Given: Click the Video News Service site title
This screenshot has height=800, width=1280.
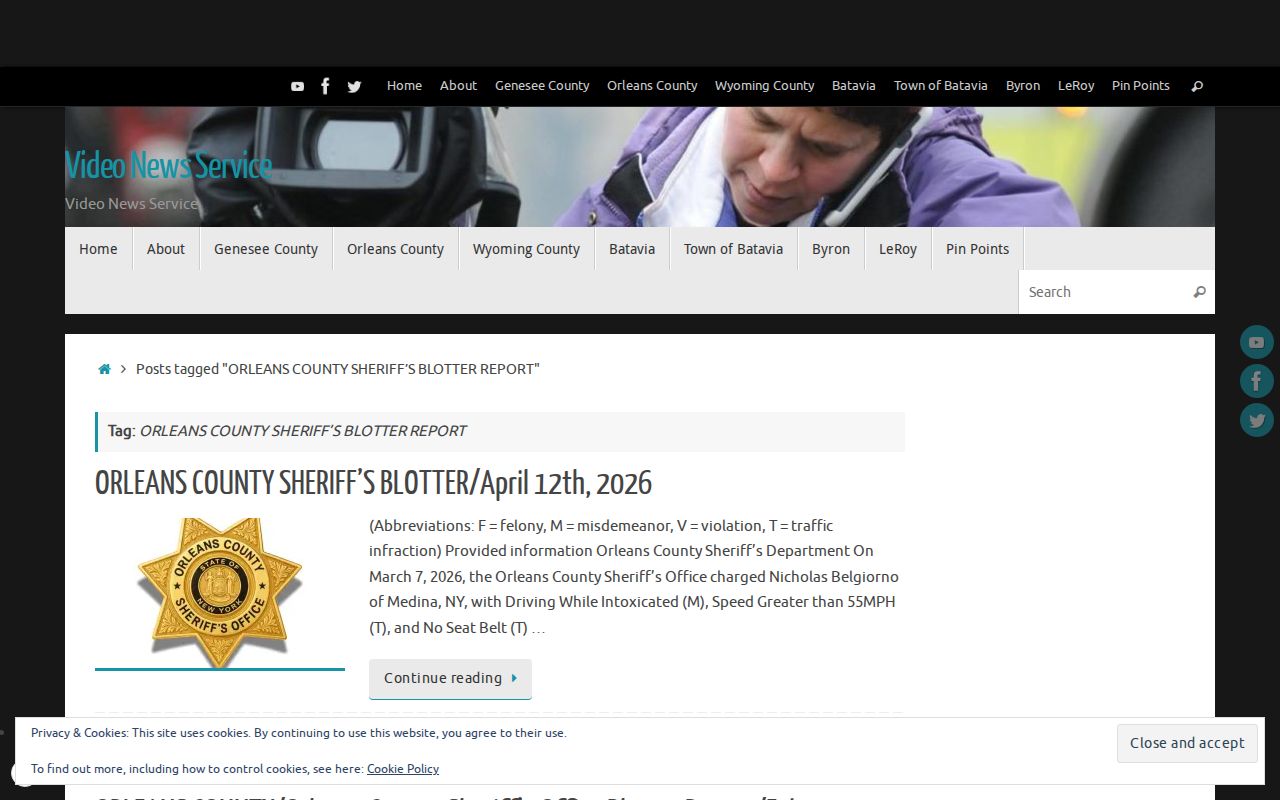Looking at the screenshot, I should 168,166.
